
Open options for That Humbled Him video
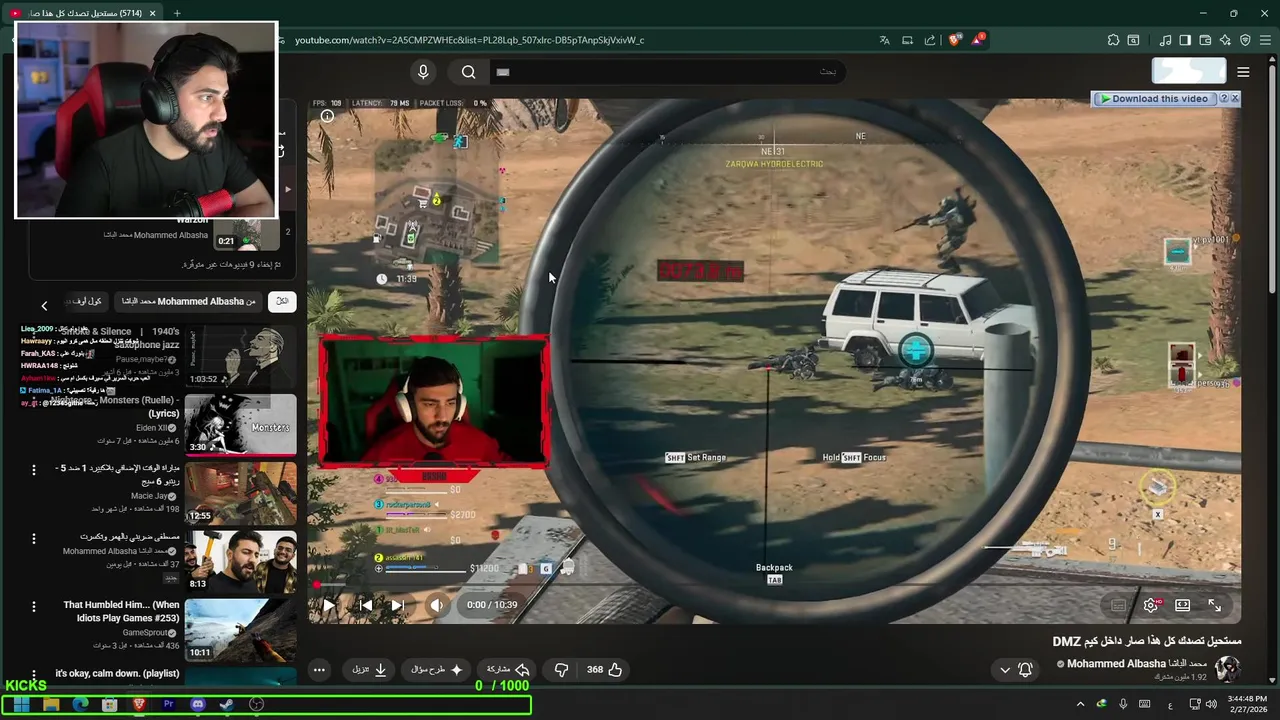(33, 606)
